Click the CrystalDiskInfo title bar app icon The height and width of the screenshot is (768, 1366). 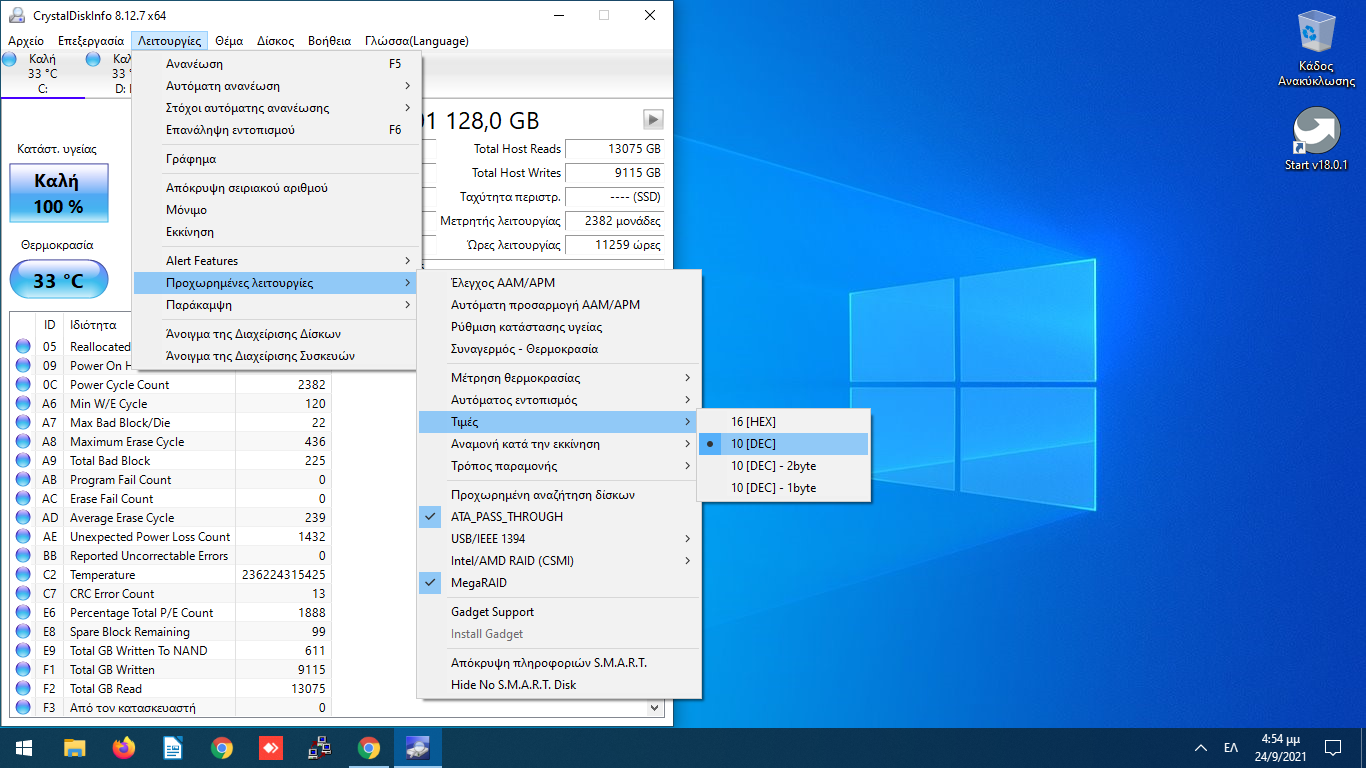pos(17,15)
